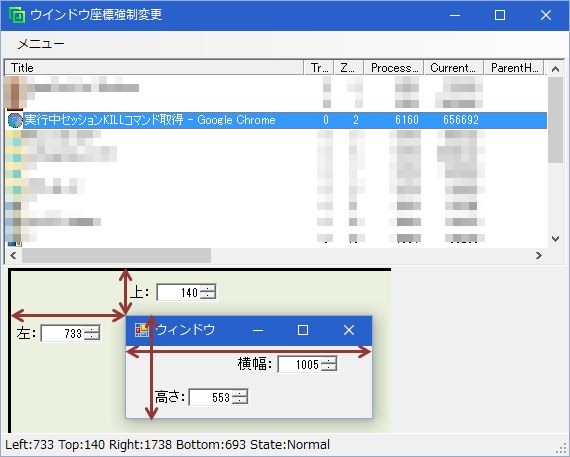Increase the 高さ height with the spinner up arrow
The image size is (570, 457).
click(x=240, y=393)
